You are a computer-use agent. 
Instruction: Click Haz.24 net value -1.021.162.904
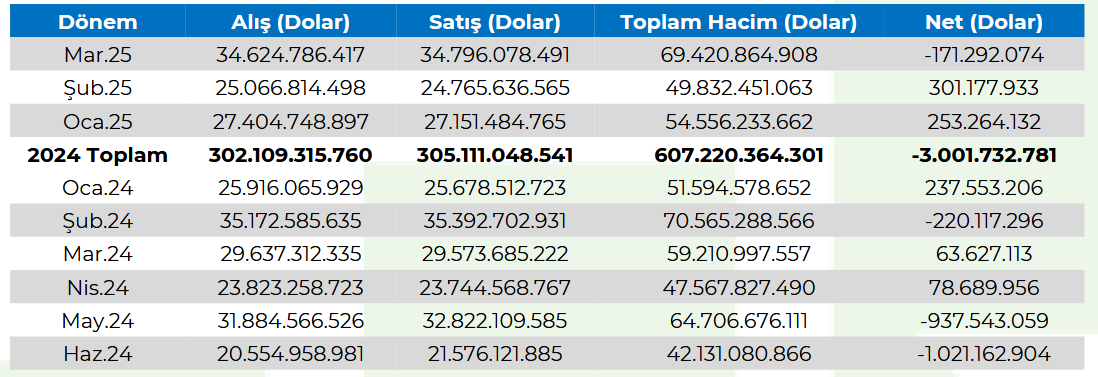pos(984,354)
